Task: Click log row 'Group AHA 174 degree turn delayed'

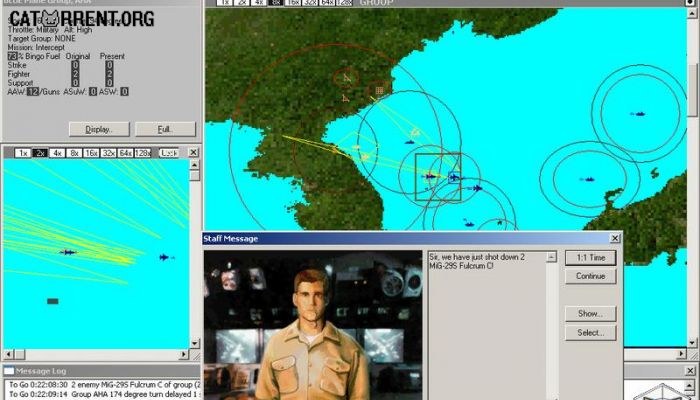Action: [x=104, y=394]
